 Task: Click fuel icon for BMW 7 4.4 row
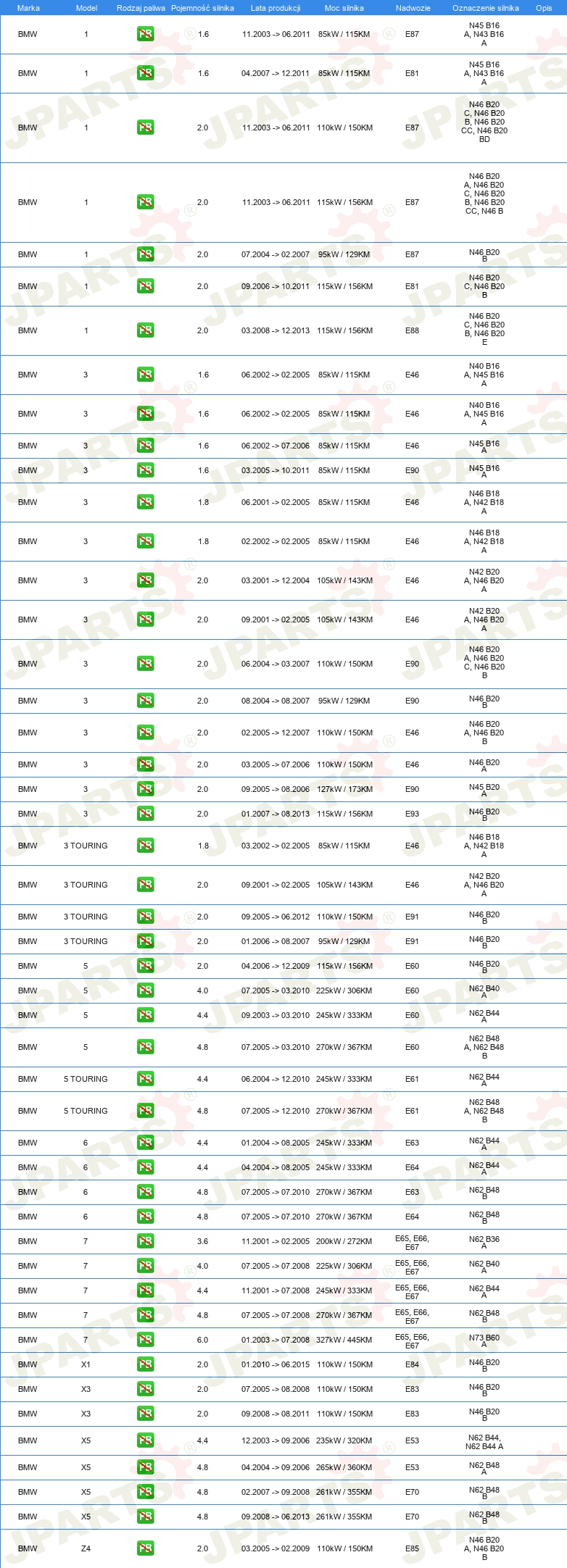point(145,1290)
